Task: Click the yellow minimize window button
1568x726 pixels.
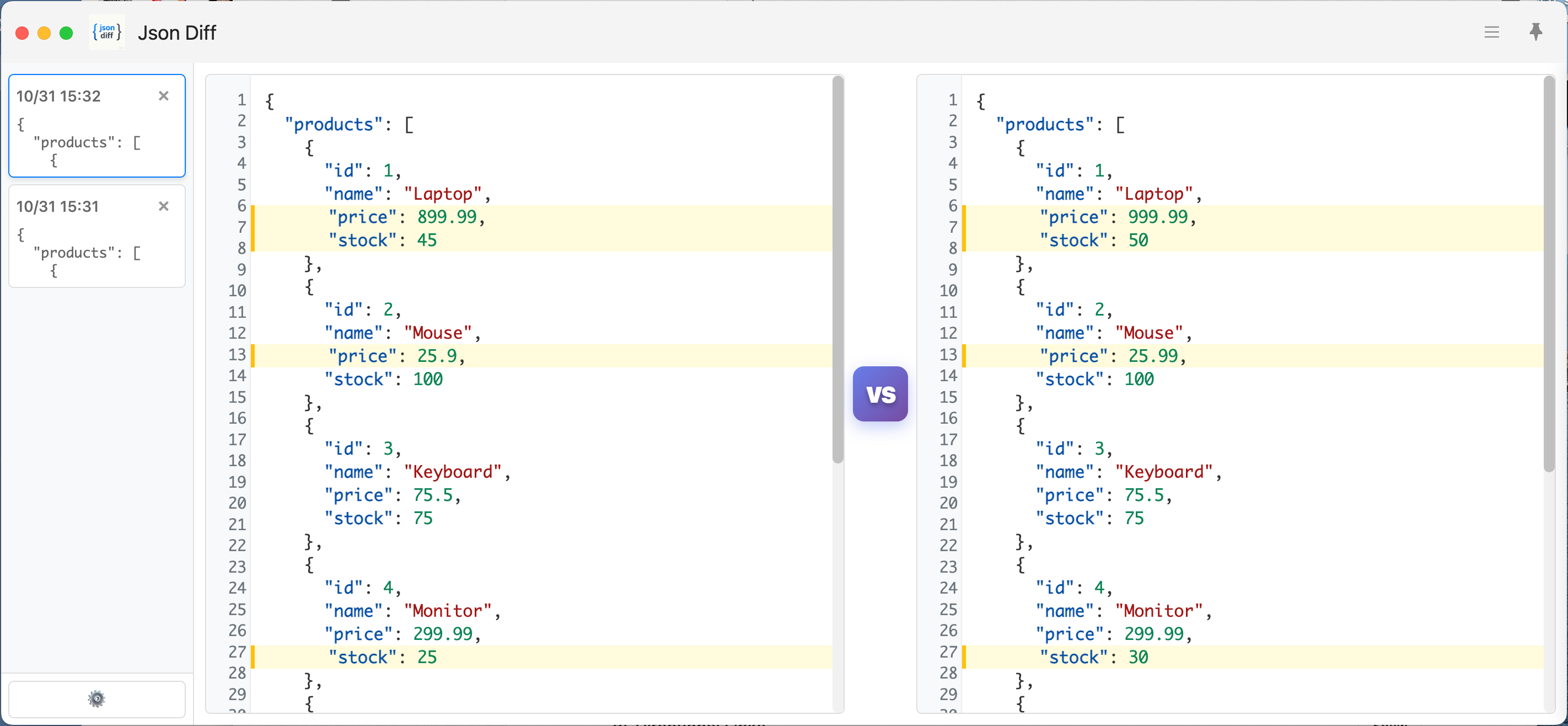Action: click(44, 33)
